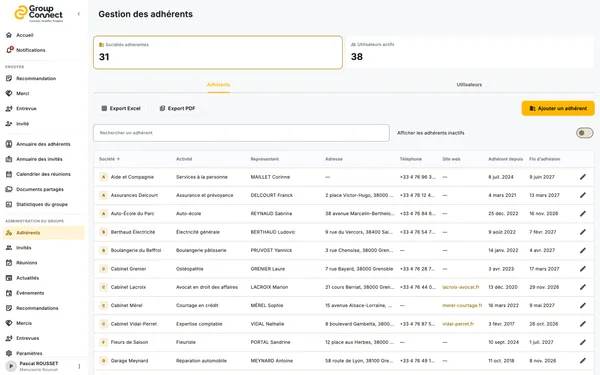Open the Recommandation send icon
The image size is (600, 375).
(9, 78)
